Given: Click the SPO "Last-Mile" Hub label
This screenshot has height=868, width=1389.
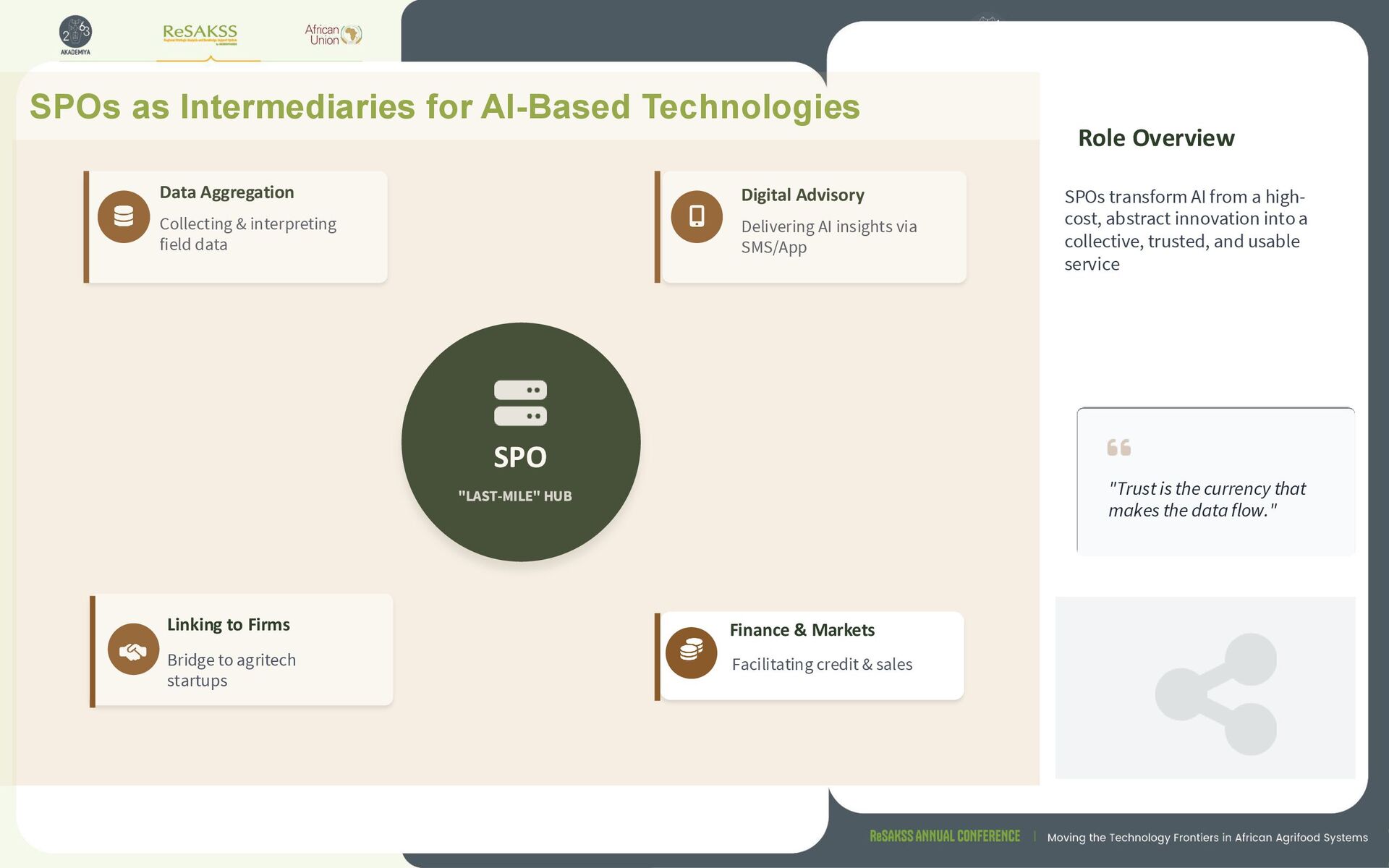Looking at the screenshot, I should click(515, 496).
